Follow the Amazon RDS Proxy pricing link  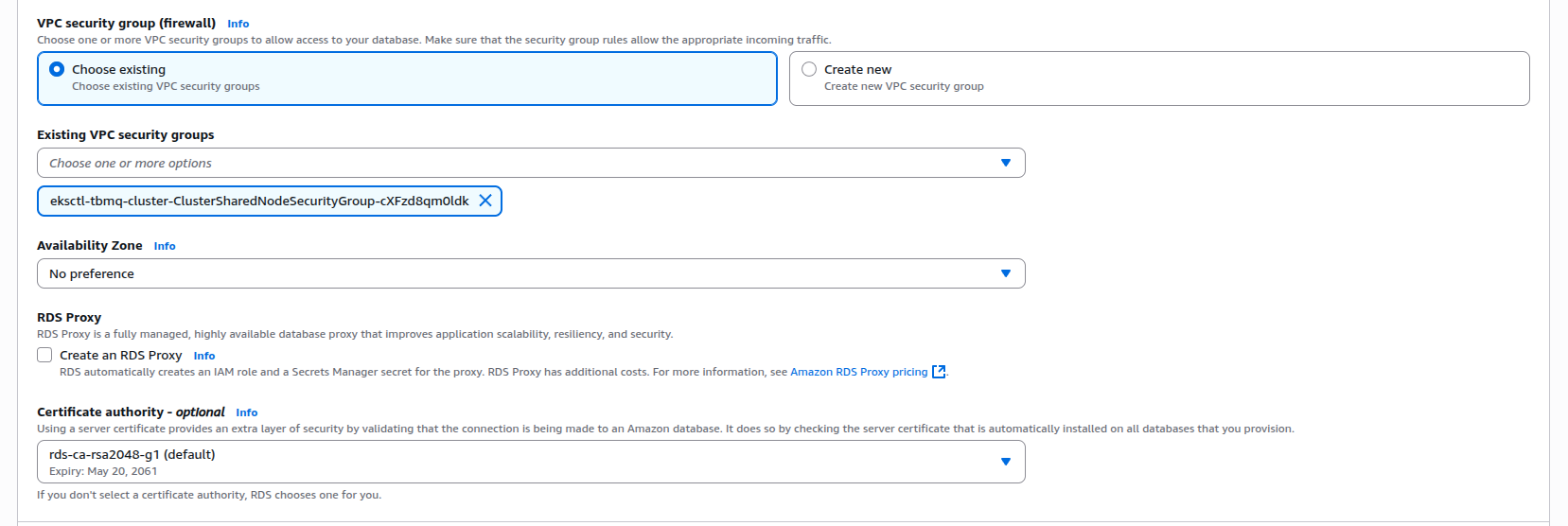[858, 372]
